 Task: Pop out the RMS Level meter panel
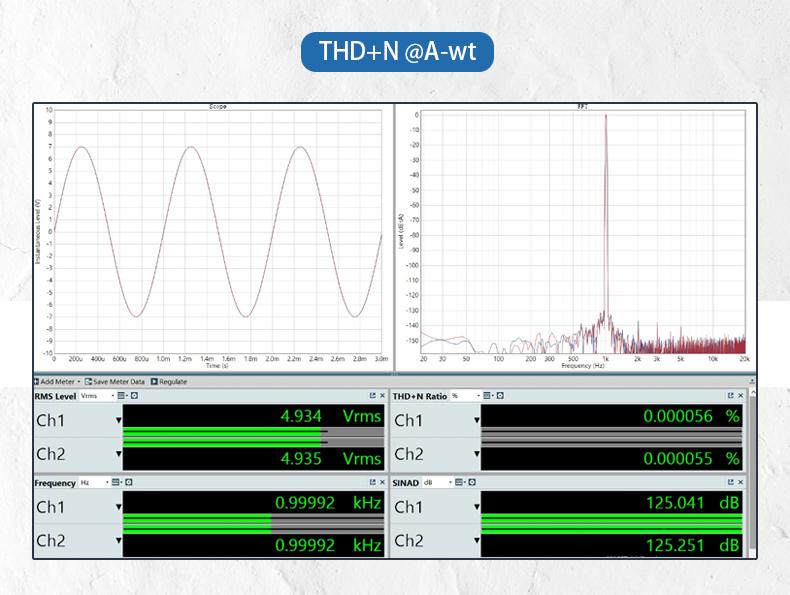pyautogui.click(x=372, y=396)
